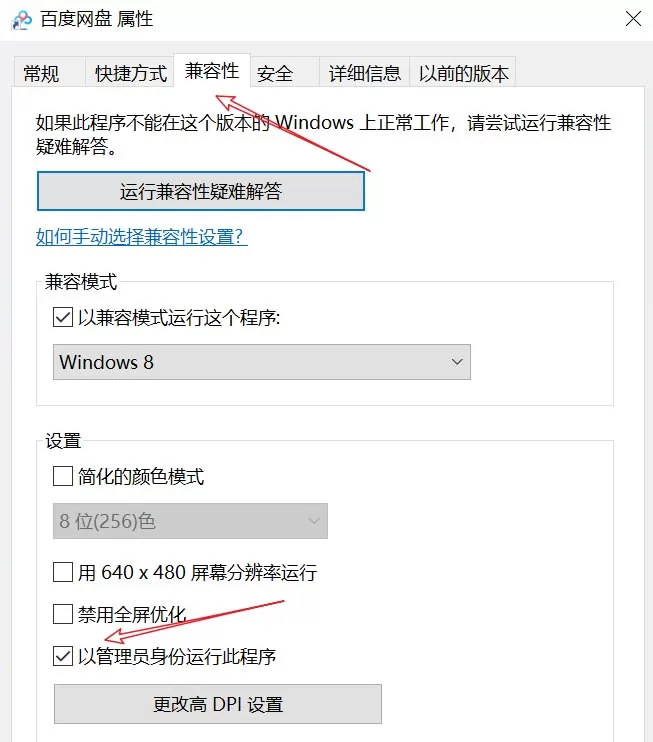The width and height of the screenshot is (653, 742).
Task: Click the 兼容模式 group label
Action: click(x=81, y=282)
